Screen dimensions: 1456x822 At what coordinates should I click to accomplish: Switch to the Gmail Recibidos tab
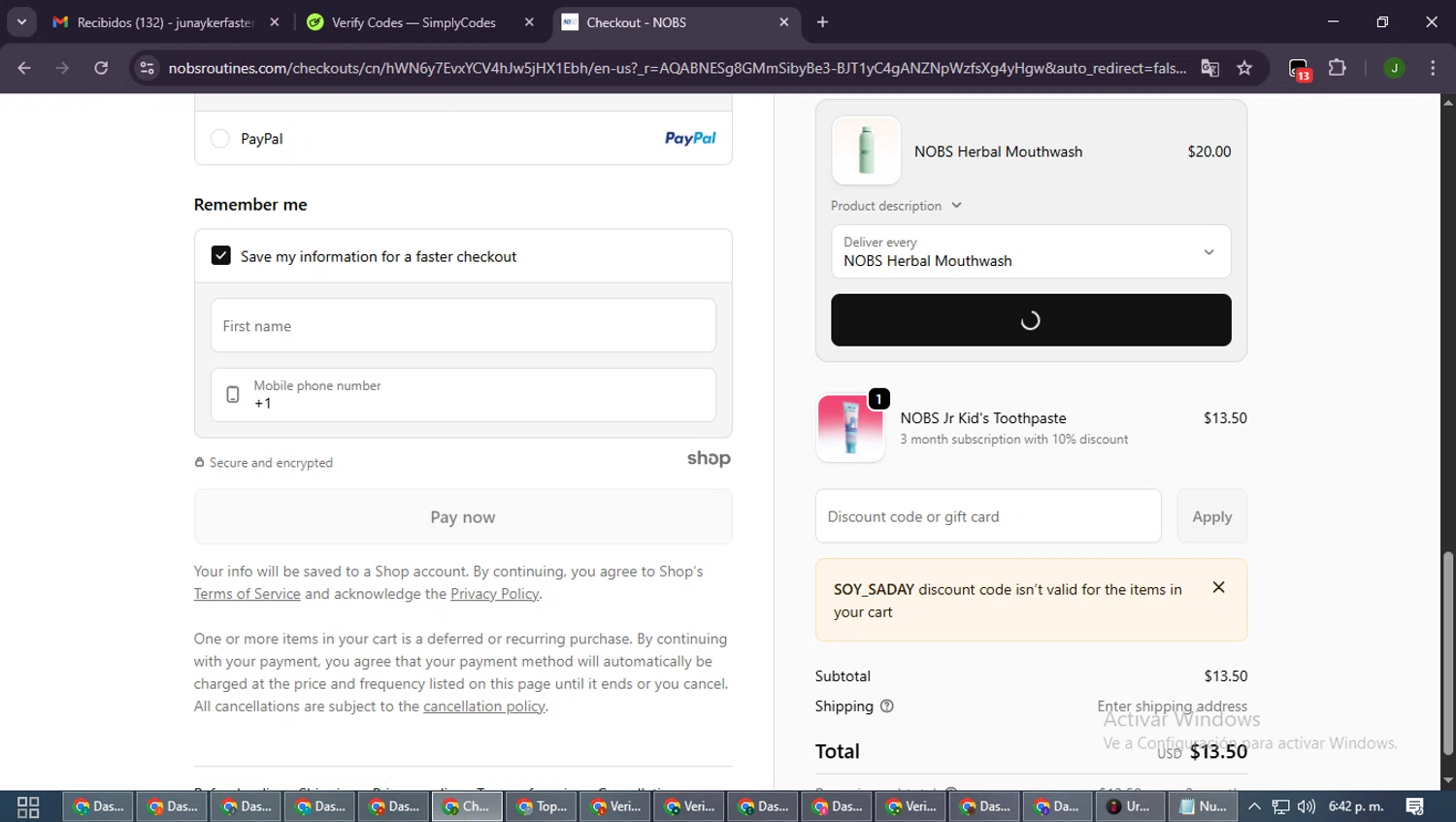click(165, 22)
